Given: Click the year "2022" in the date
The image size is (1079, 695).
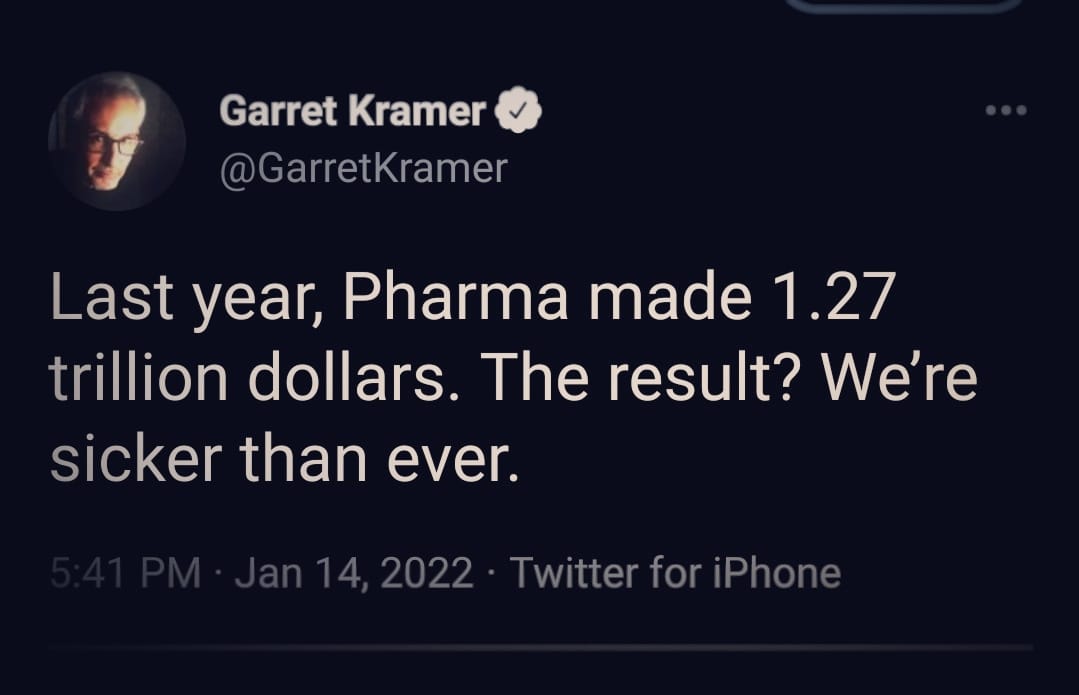Looking at the screenshot, I should pos(427,573).
